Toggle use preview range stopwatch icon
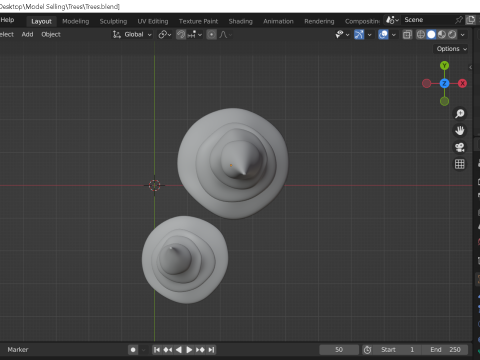This screenshot has width=480, height=360. coord(367,350)
